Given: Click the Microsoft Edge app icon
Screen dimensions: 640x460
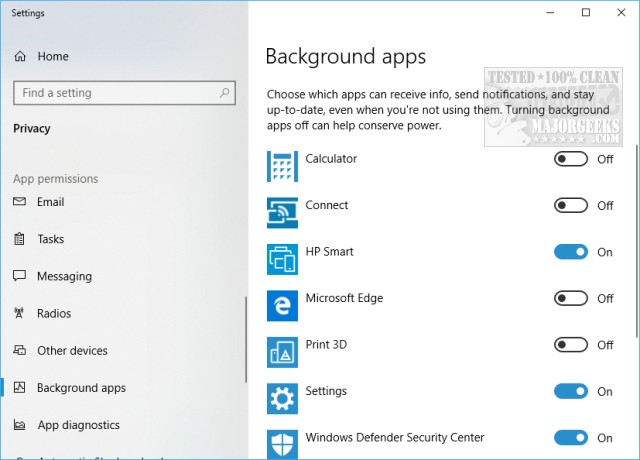Looking at the screenshot, I should [x=283, y=305].
